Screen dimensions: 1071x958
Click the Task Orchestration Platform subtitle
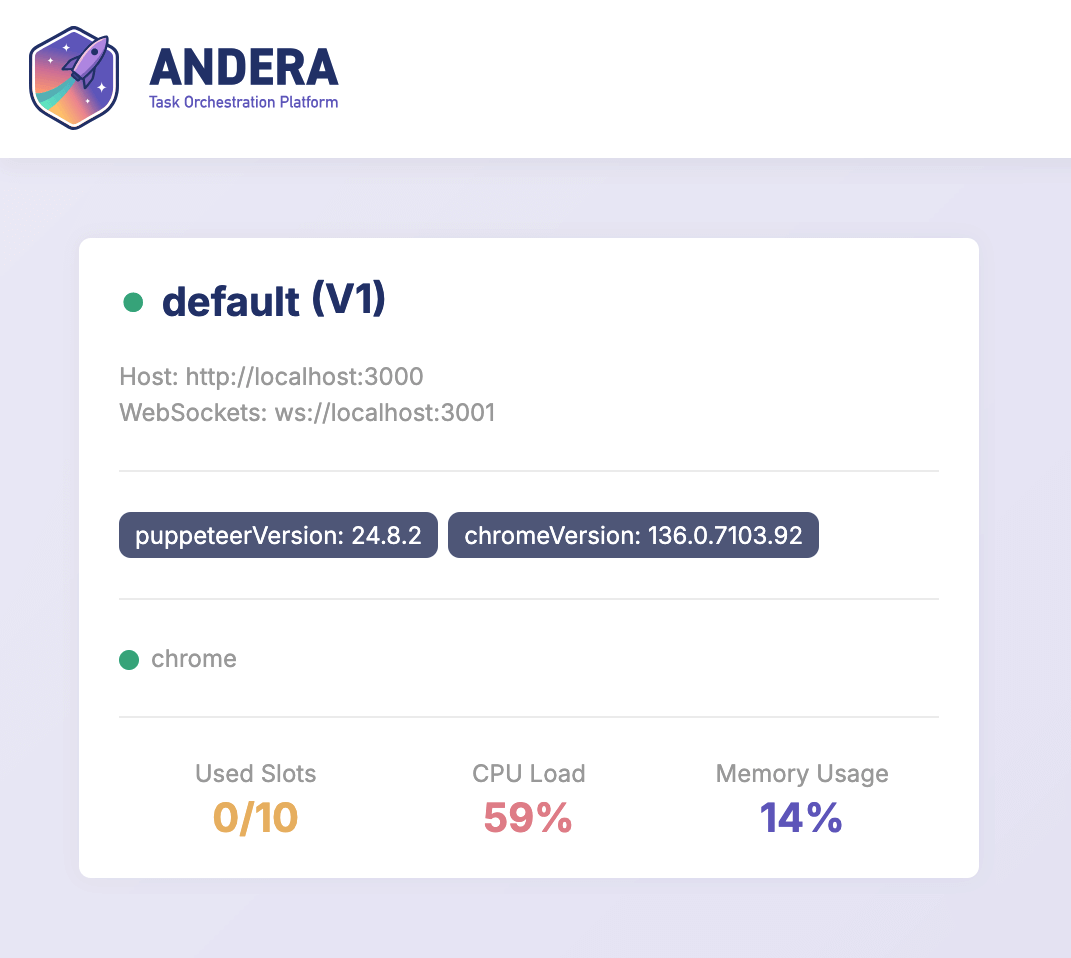point(243,102)
